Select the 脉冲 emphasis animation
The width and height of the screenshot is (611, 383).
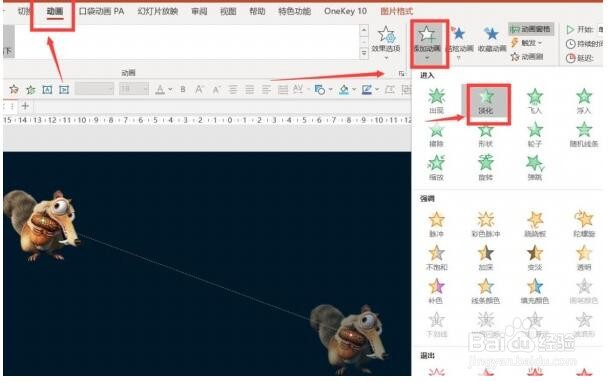(x=436, y=225)
